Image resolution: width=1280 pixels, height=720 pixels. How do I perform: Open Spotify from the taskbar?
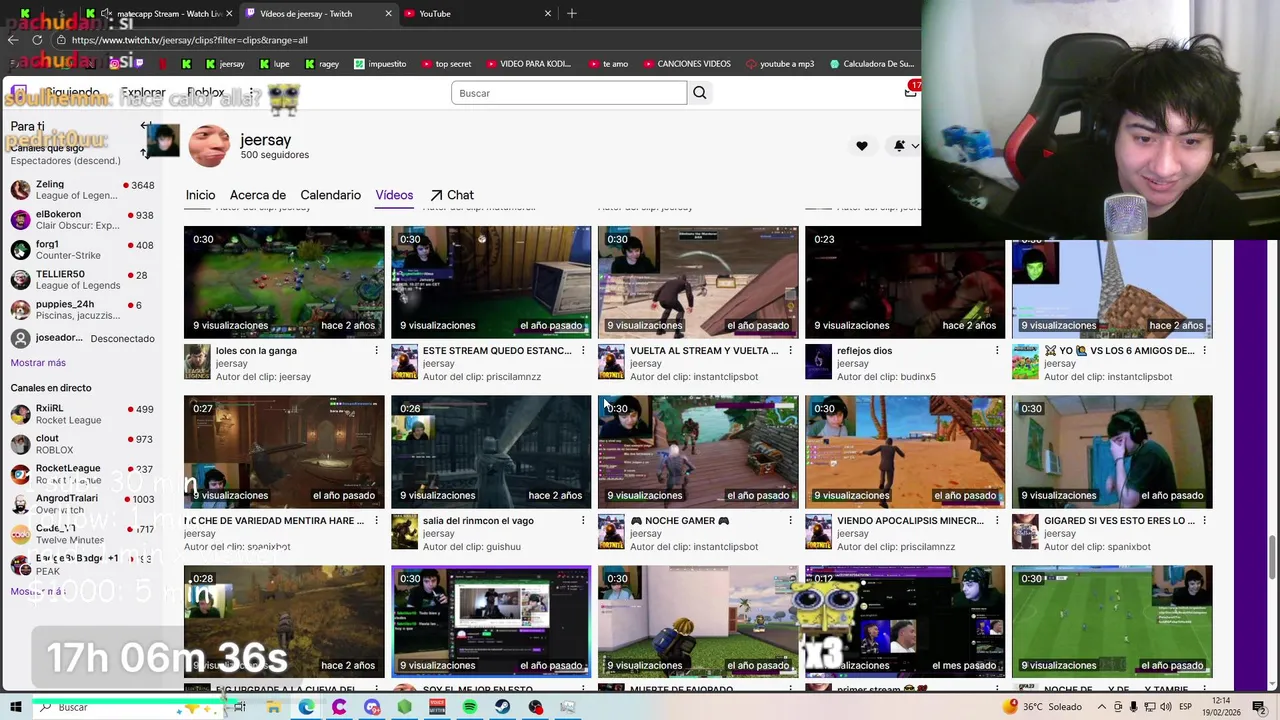point(470,707)
